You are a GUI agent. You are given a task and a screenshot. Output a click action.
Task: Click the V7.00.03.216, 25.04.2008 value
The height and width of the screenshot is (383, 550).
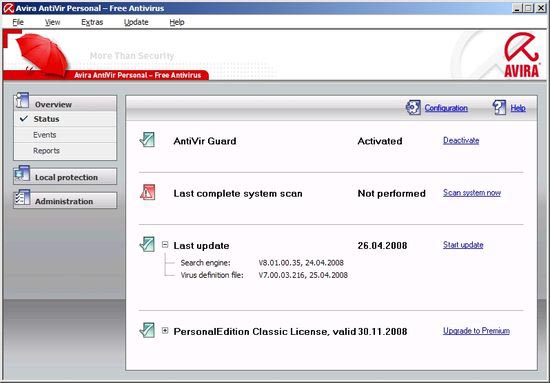point(303,275)
